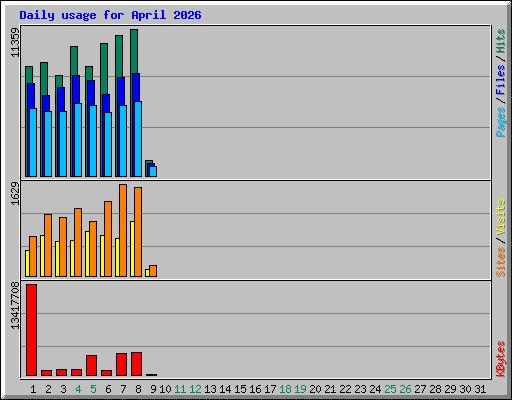The width and height of the screenshot is (512, 400).
Task: Click green day 11 label
Action: click(180, 389)
